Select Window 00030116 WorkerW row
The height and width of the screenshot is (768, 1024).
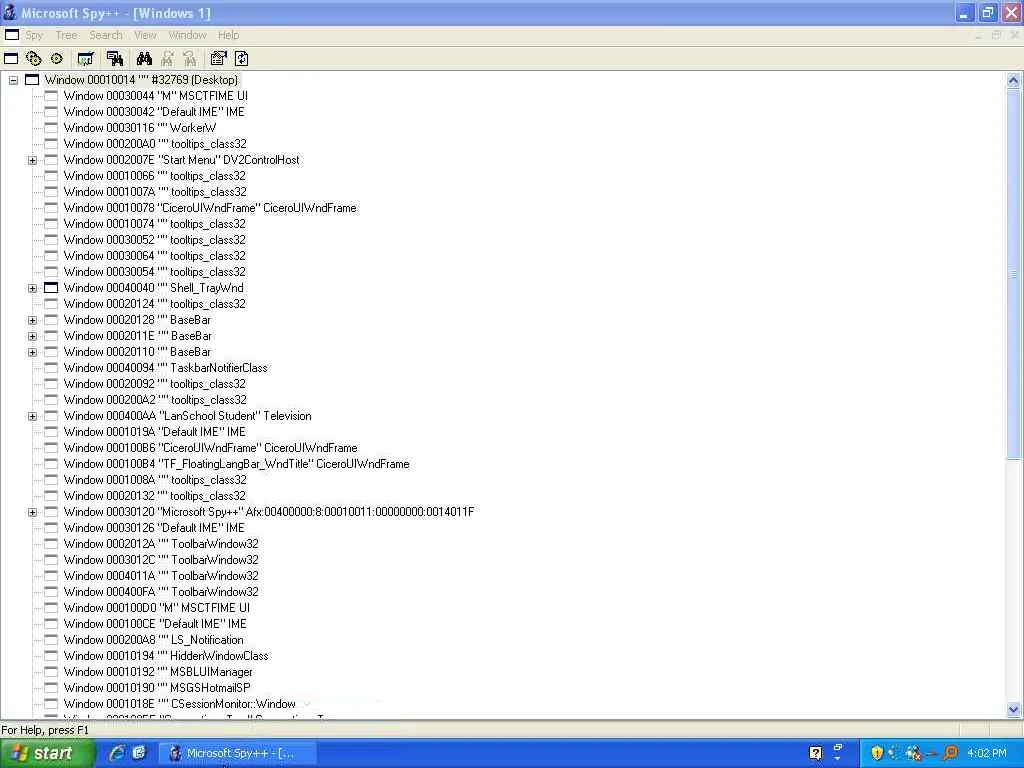[x=140, y=128]
